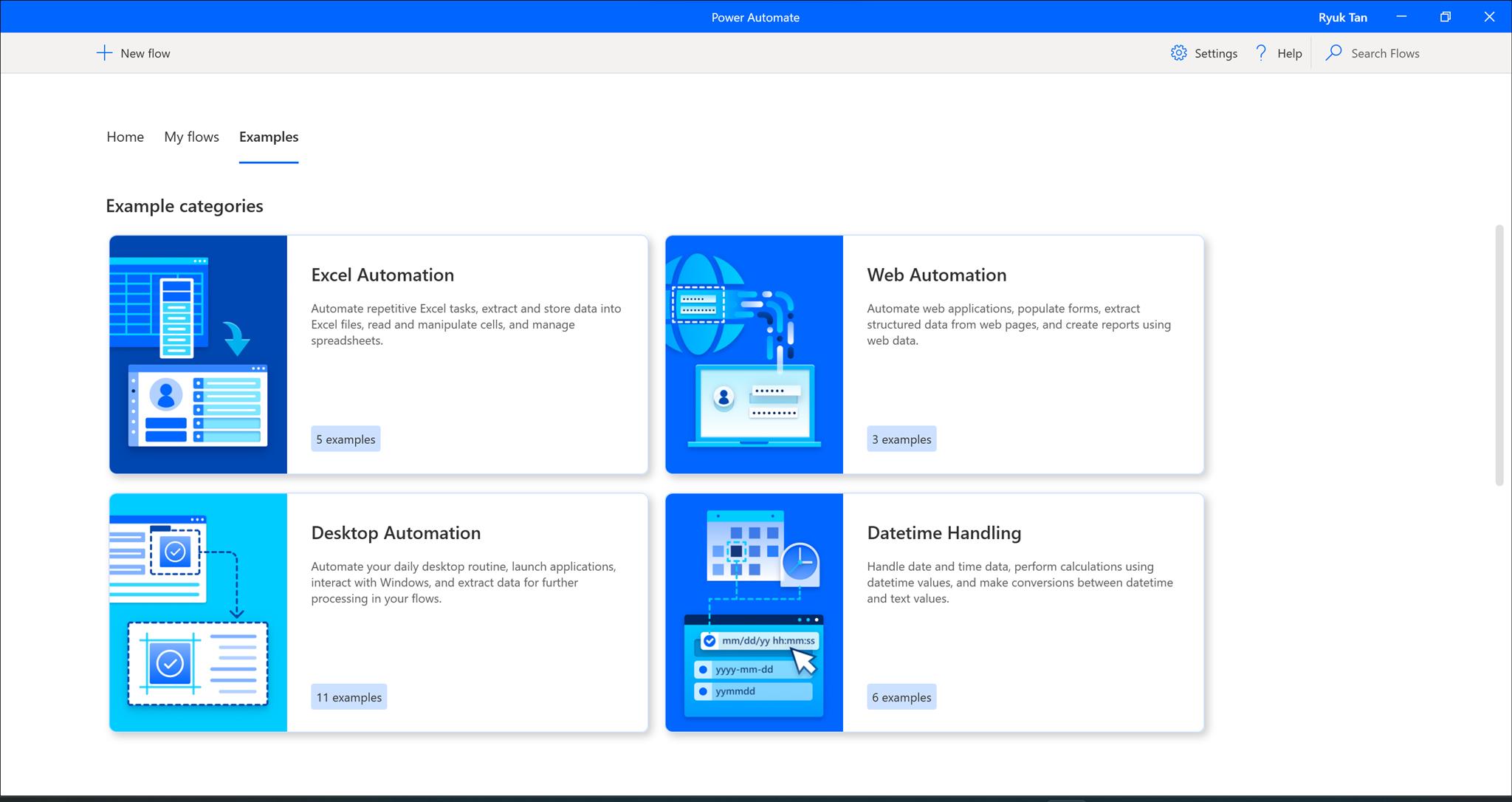Screen dimensions: 1512x802
Task: Click the New flow label
Action: pos(145,53)
